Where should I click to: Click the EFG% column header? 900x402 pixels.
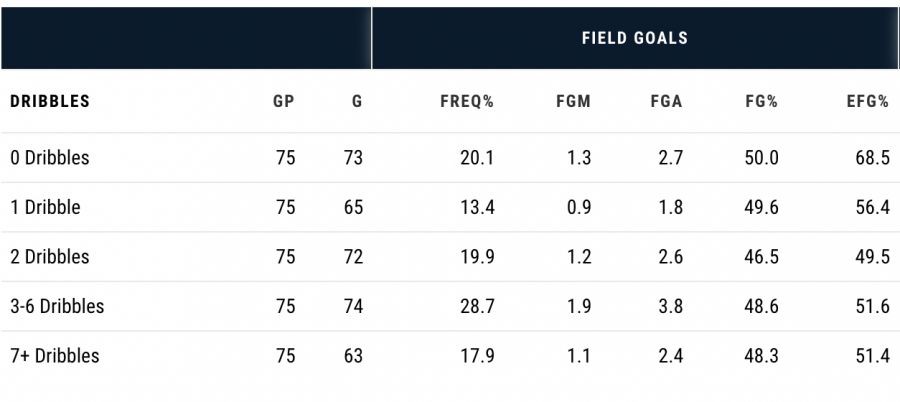[867, 102]
